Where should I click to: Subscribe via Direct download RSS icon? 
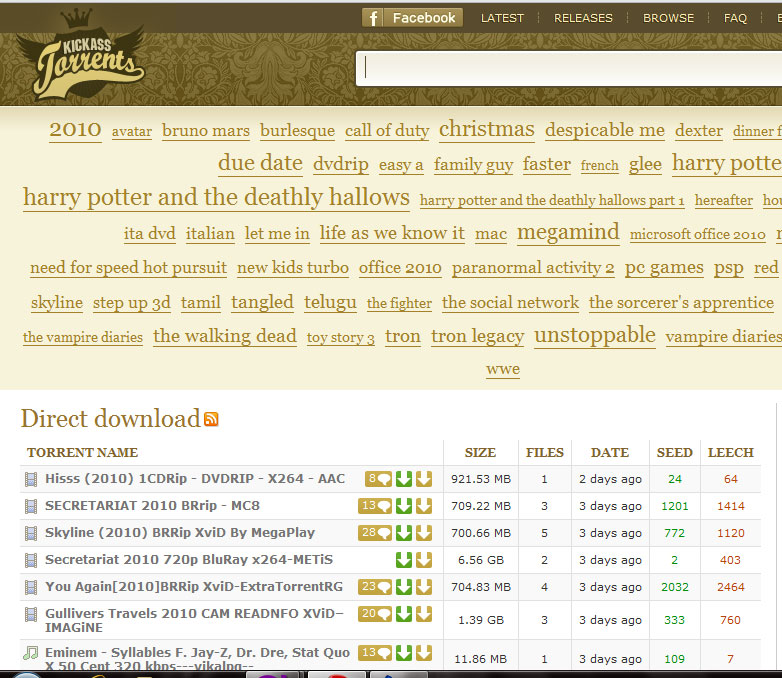pos(211,419)
